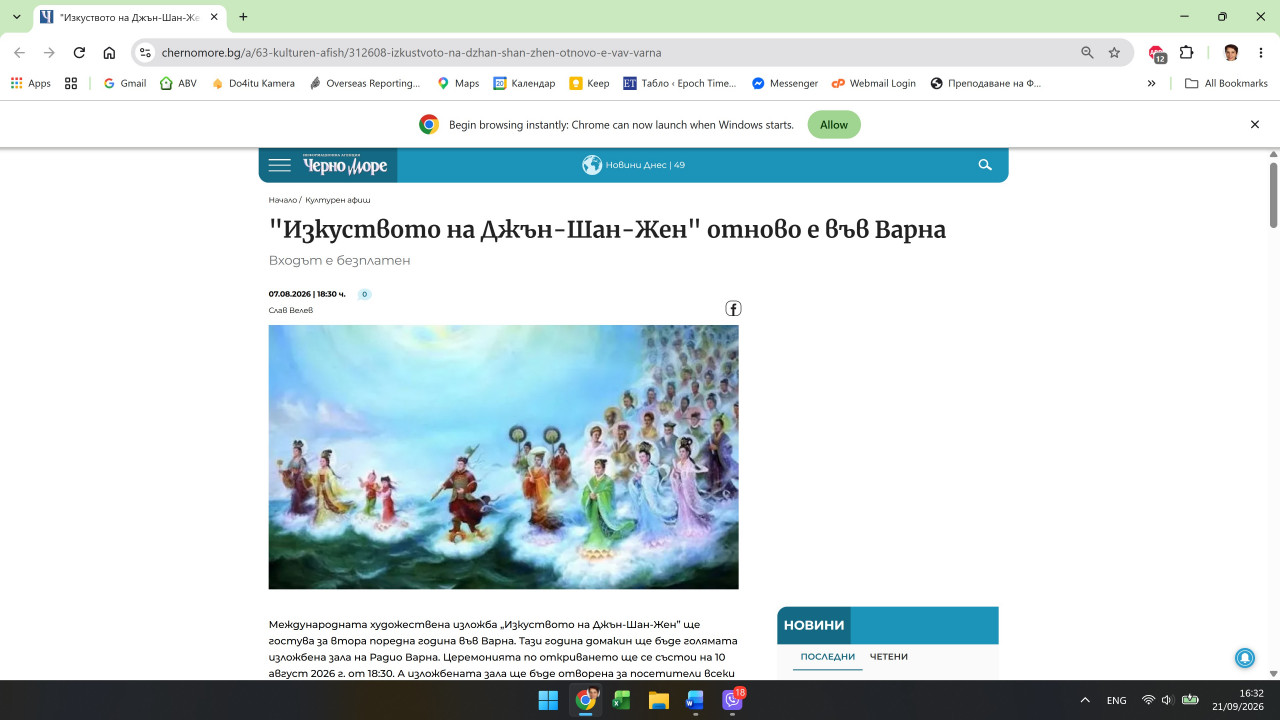Open the Културен афиш breadcrumb

pos(338,200)
